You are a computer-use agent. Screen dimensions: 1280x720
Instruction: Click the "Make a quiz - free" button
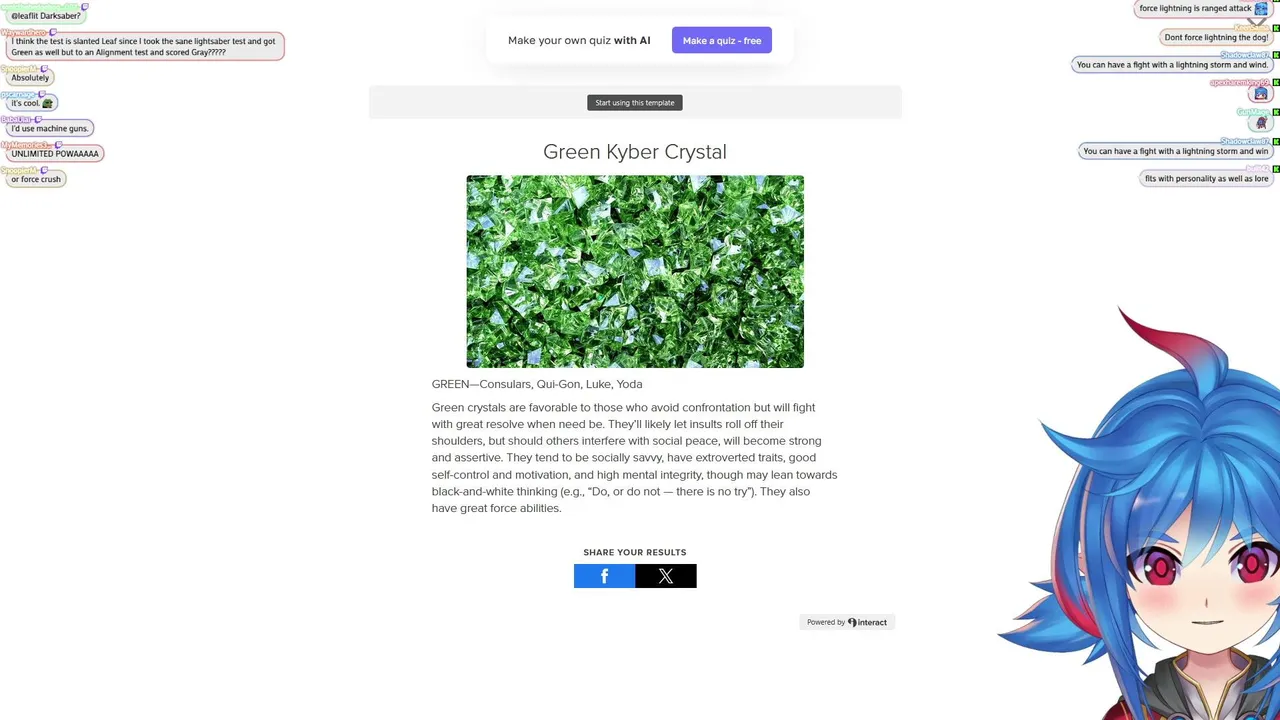click(722, 41)
